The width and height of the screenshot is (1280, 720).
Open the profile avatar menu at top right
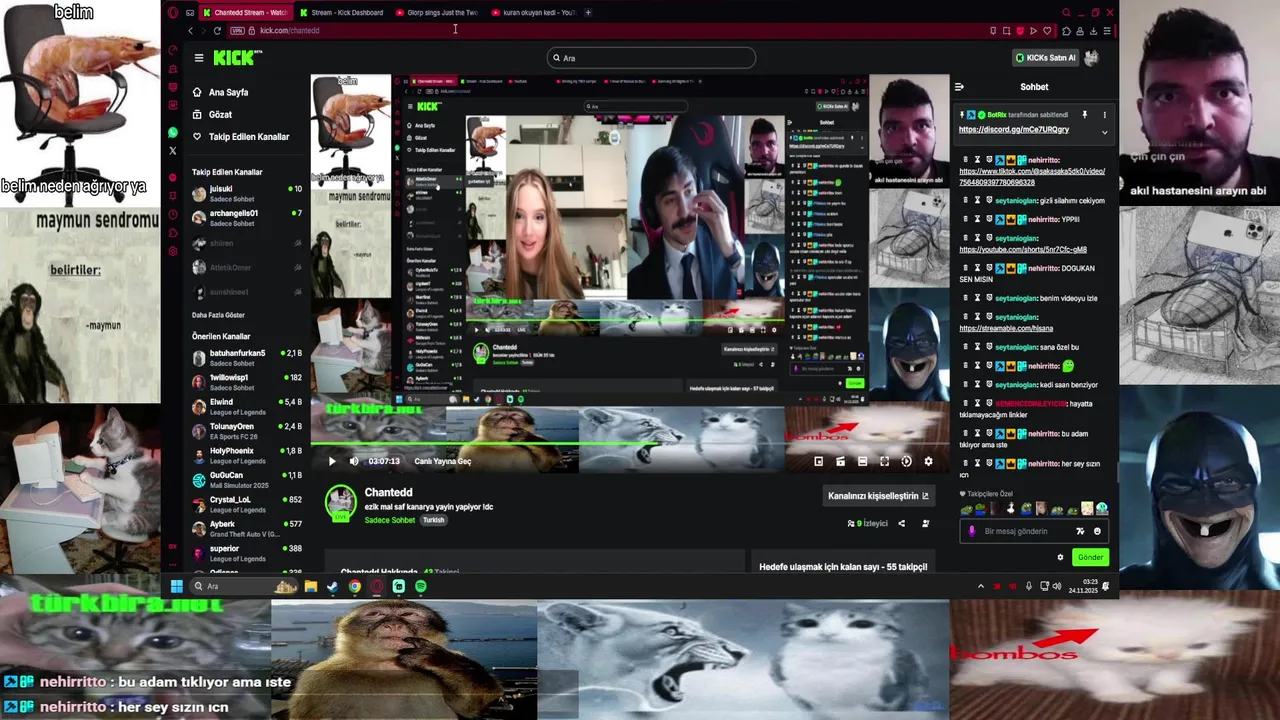[x=1092, y=58]
